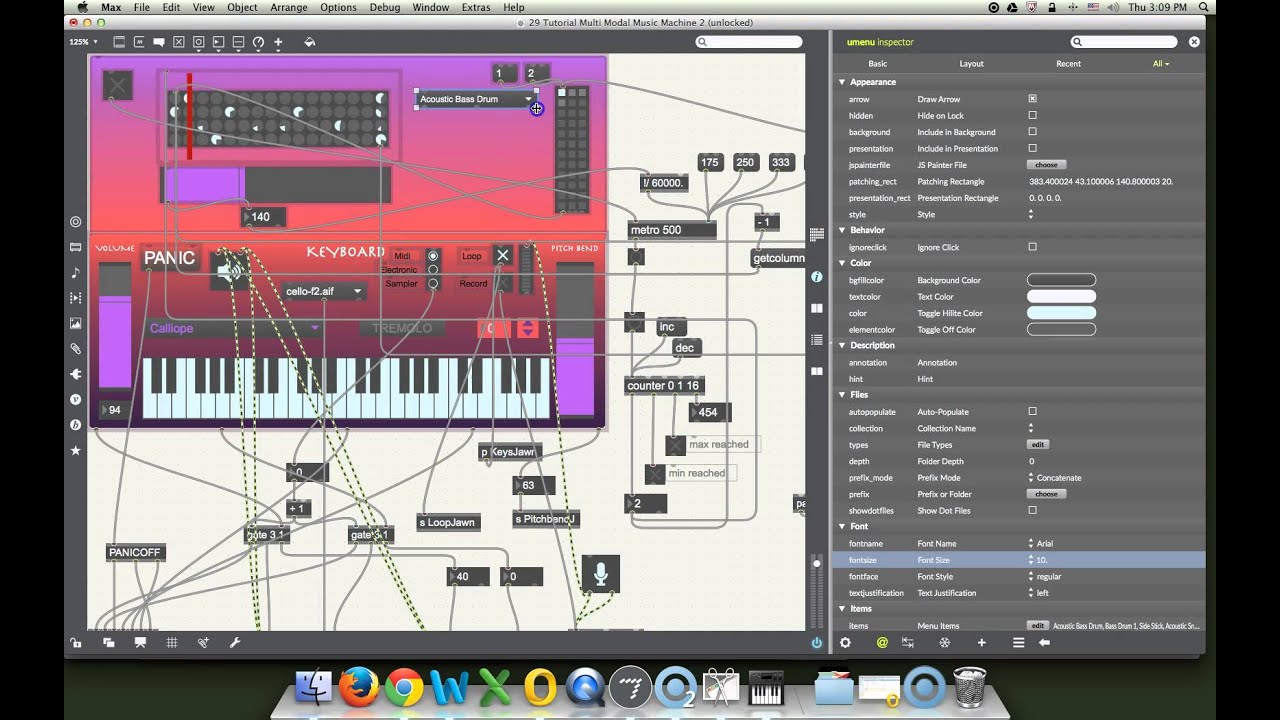
Task: Click the inspector plus icon at bottom
Action: click(x=981, y=643)
